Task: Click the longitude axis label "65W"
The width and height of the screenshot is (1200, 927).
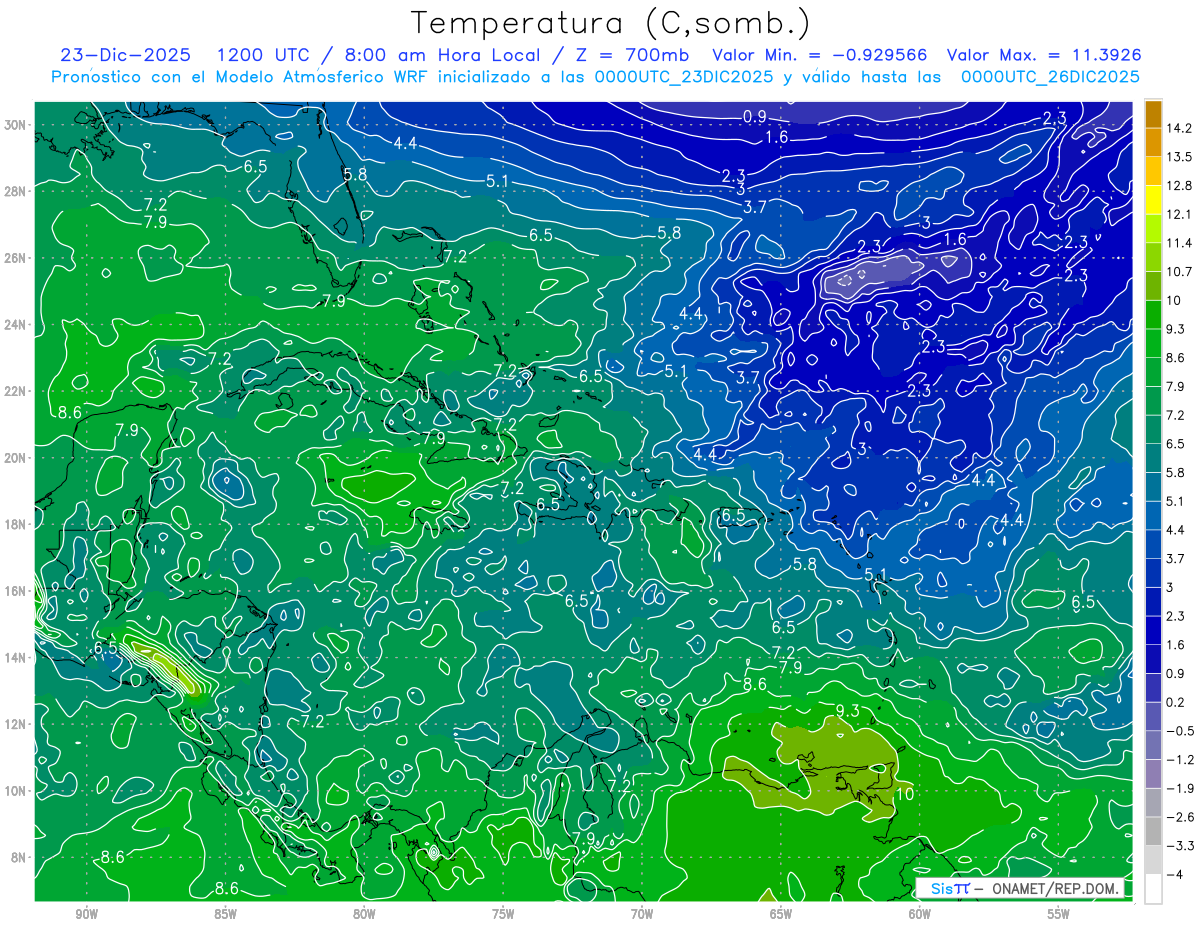Action: [781, 914]
